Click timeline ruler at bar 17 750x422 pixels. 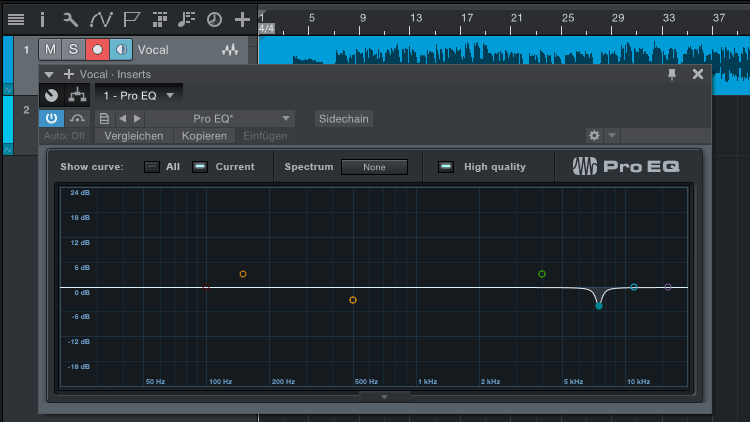coord(467,18)
